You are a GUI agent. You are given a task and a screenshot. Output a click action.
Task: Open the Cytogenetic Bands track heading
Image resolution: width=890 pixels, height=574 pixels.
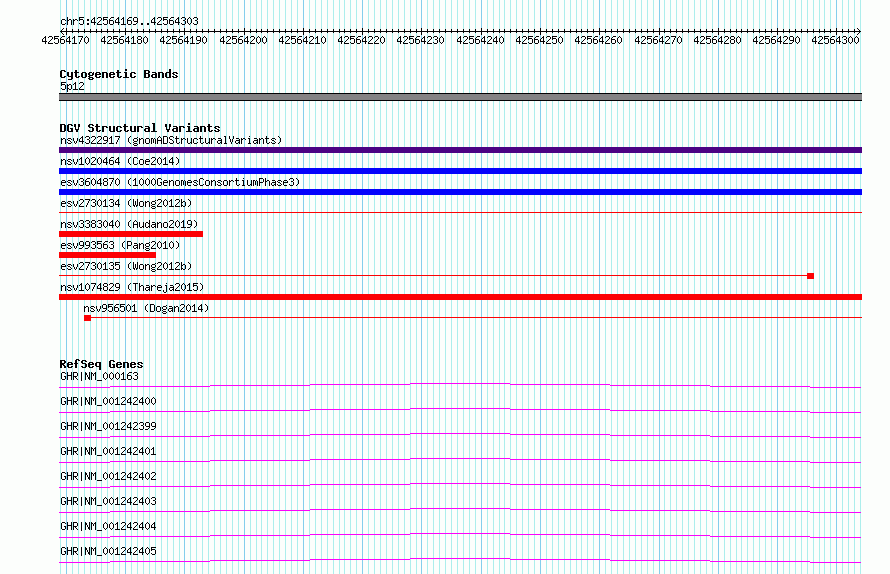click(119, 74)
